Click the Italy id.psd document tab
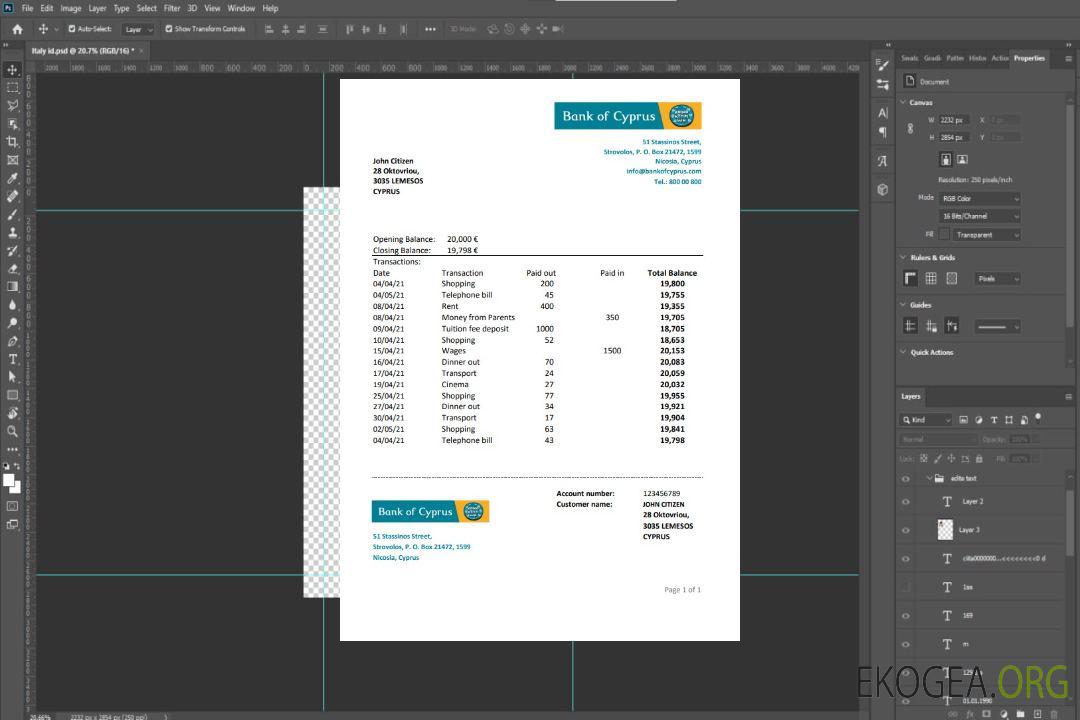This screenshot has width=1080, height=720. [x=84, y=49]
